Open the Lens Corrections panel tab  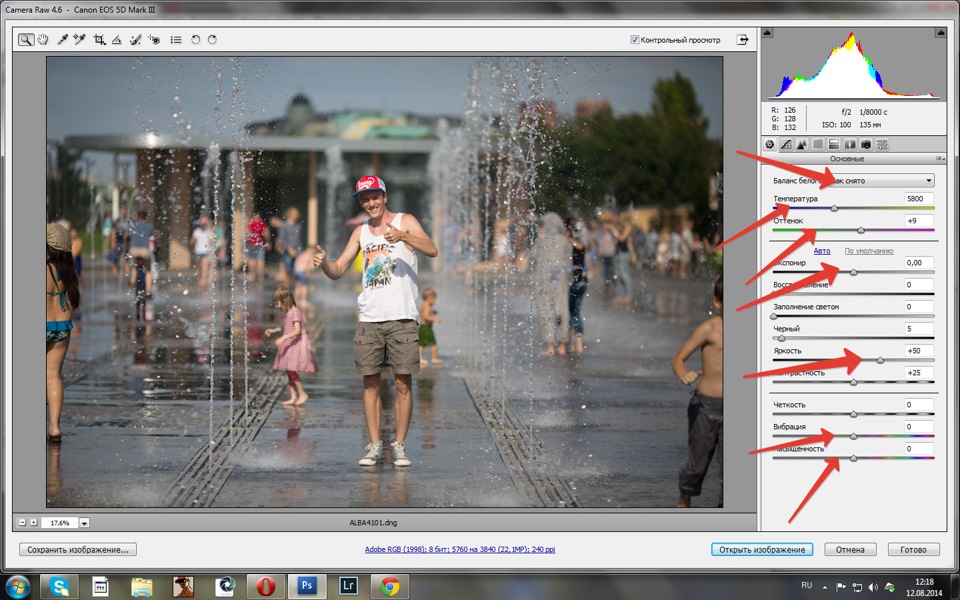[850, 144]
